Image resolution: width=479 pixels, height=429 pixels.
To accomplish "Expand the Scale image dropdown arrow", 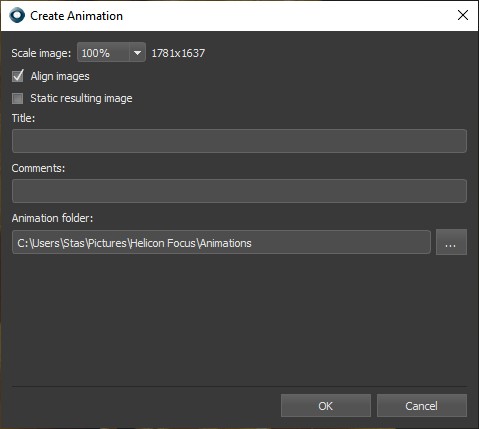I will coord(137,52).
